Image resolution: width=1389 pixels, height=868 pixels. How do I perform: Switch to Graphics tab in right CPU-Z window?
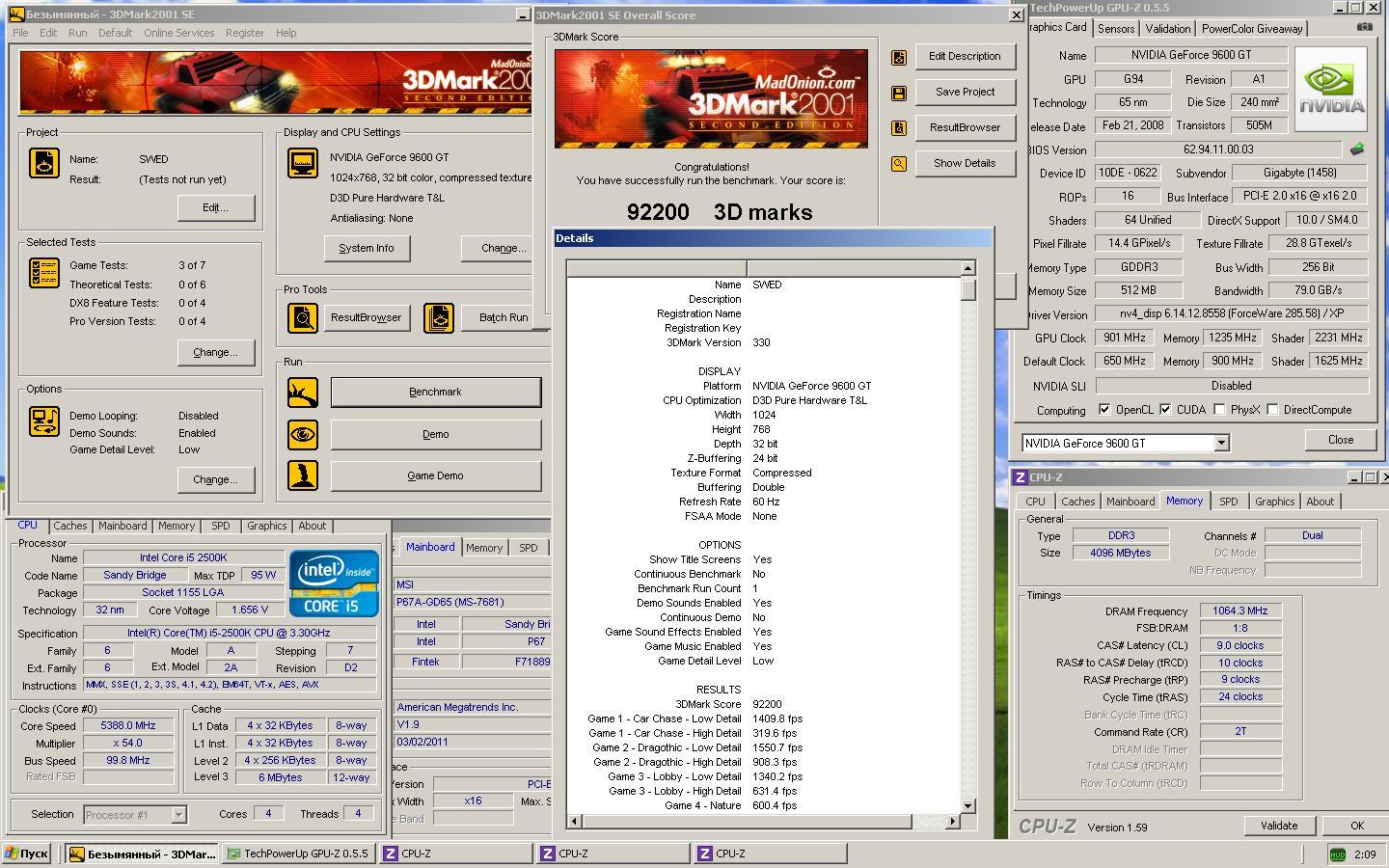click(1274, 502)
